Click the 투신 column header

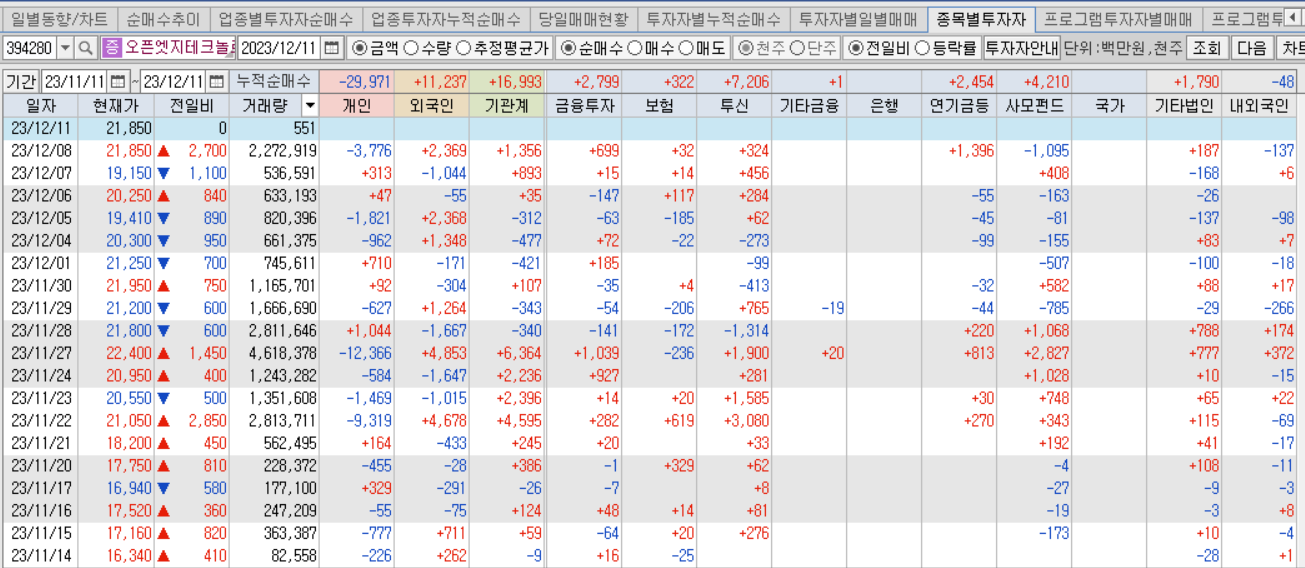click(x=734, y=105)
